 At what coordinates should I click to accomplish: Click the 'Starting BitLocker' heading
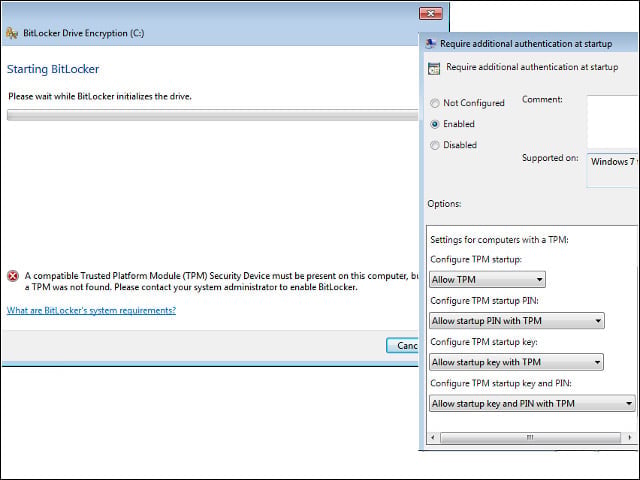[x=53, y=69]
